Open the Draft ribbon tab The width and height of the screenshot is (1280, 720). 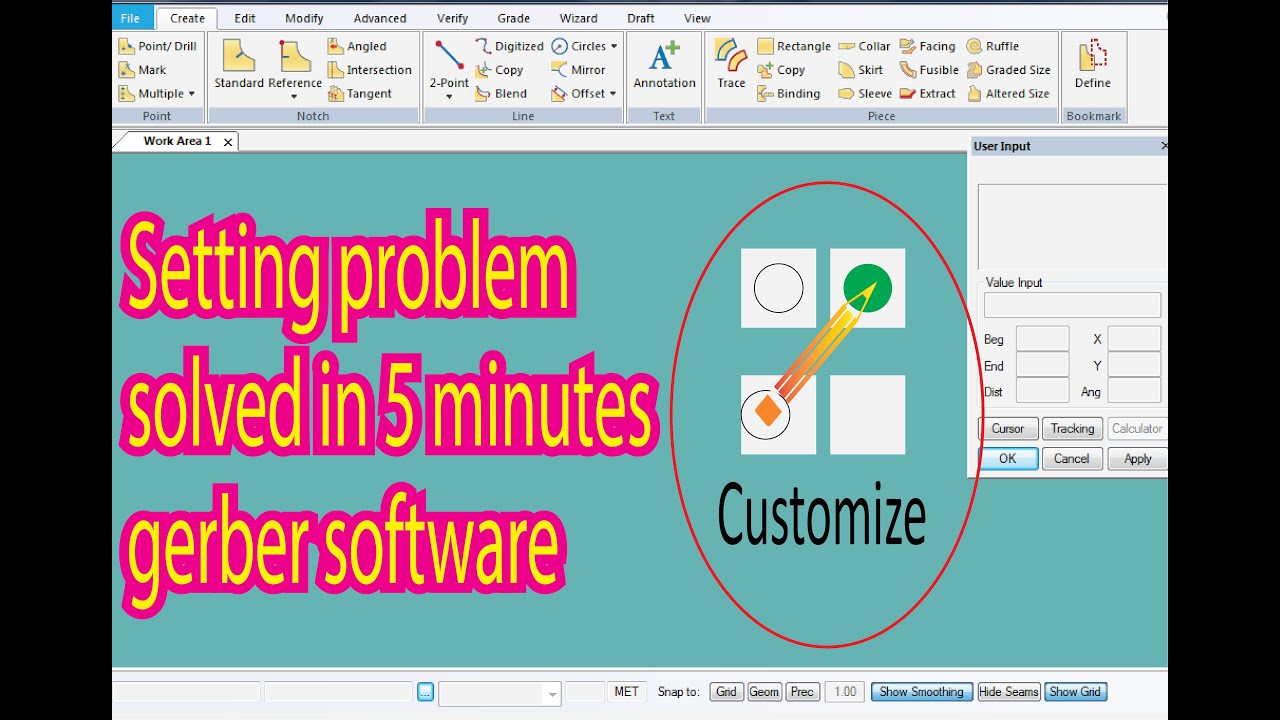pyautogui.click(x=641, y=18)
